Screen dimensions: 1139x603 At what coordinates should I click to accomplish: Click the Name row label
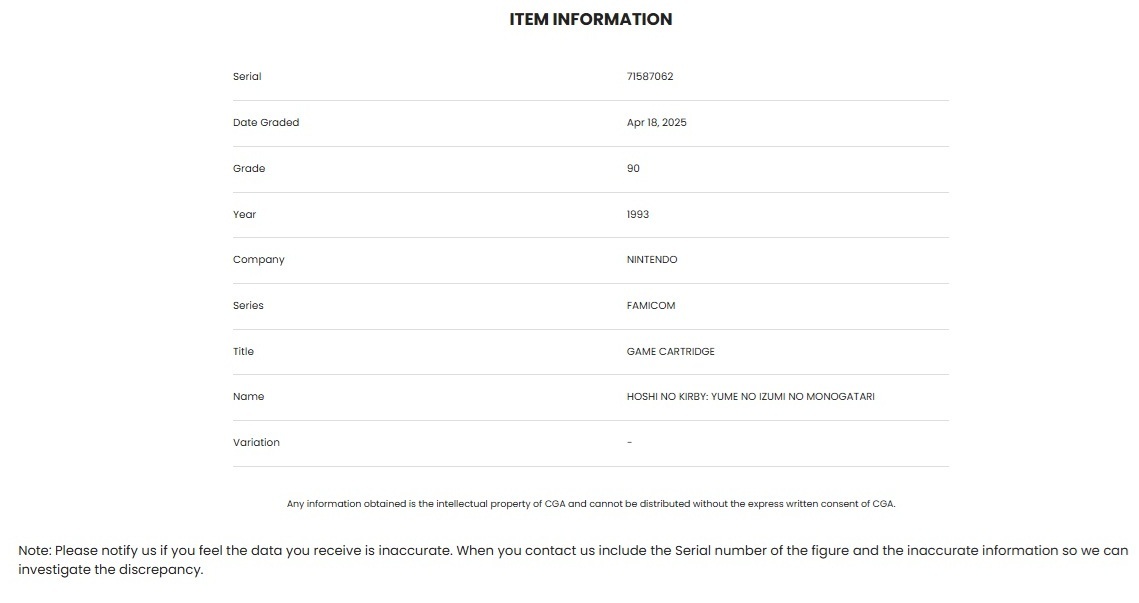[x=248, y=397]
